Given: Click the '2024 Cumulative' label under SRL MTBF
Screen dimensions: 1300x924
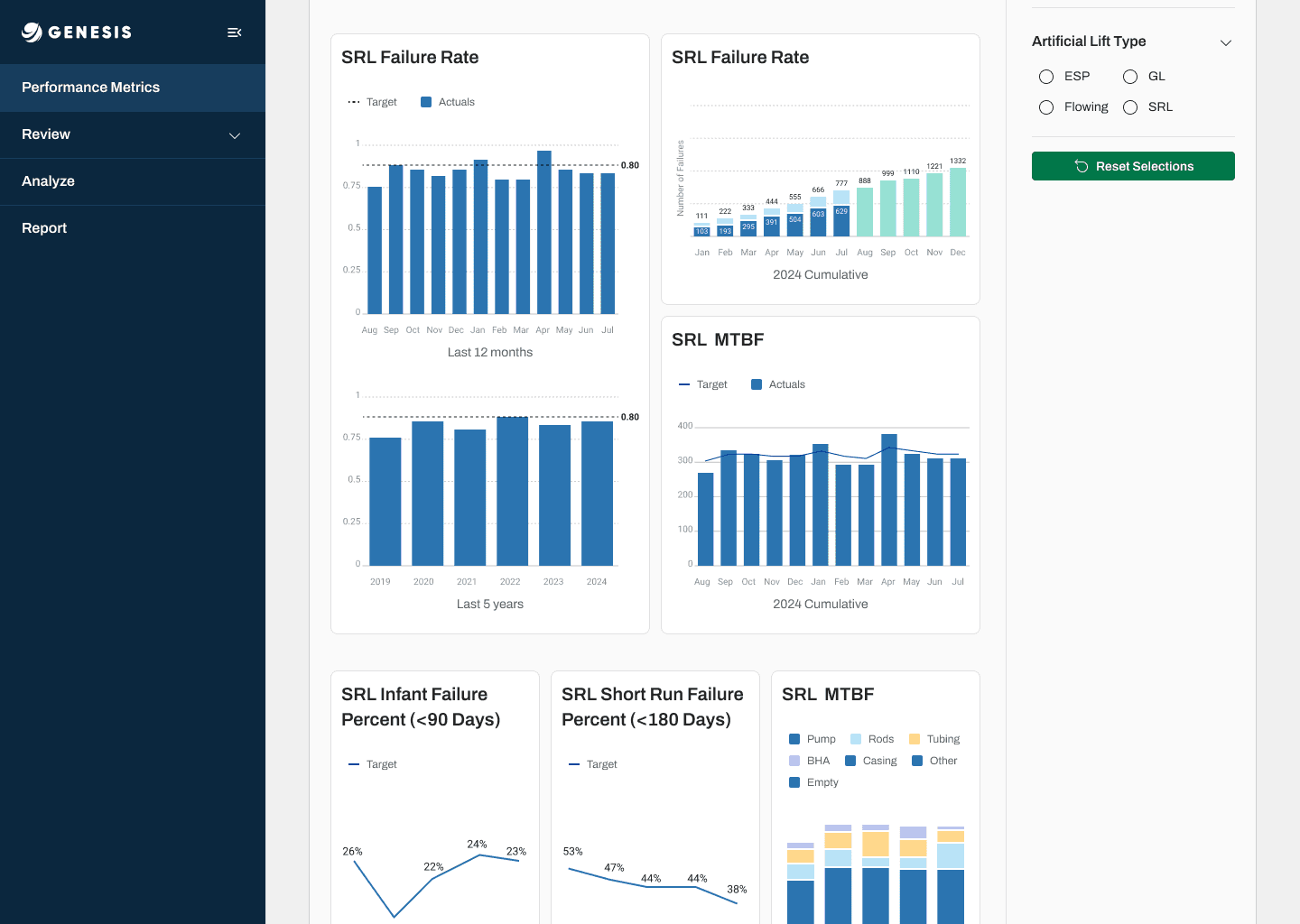Looking at the screenshot, I should (x=821, y=605).
